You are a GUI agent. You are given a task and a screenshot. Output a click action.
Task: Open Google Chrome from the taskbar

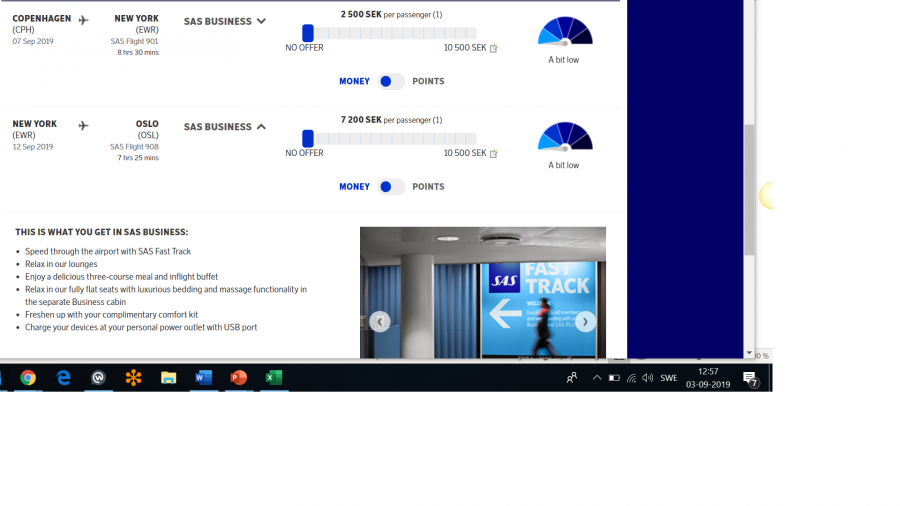pos(28,377)
